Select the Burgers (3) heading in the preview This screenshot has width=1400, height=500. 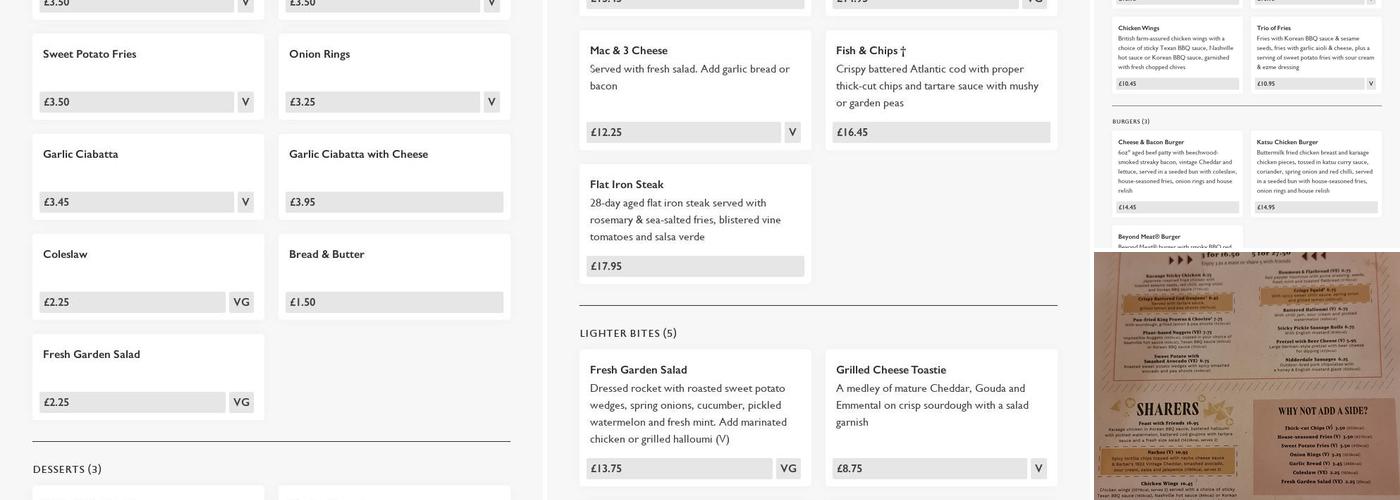point(1131,122)
